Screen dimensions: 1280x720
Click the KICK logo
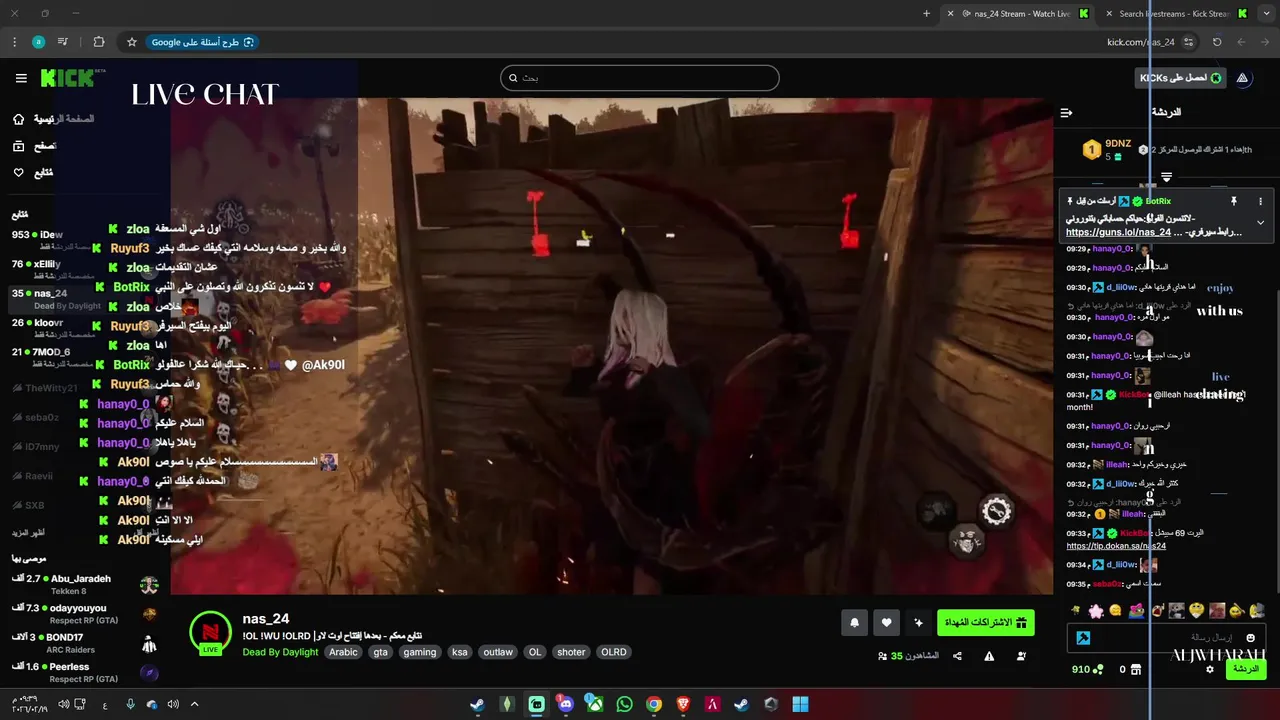pos(67,78)
